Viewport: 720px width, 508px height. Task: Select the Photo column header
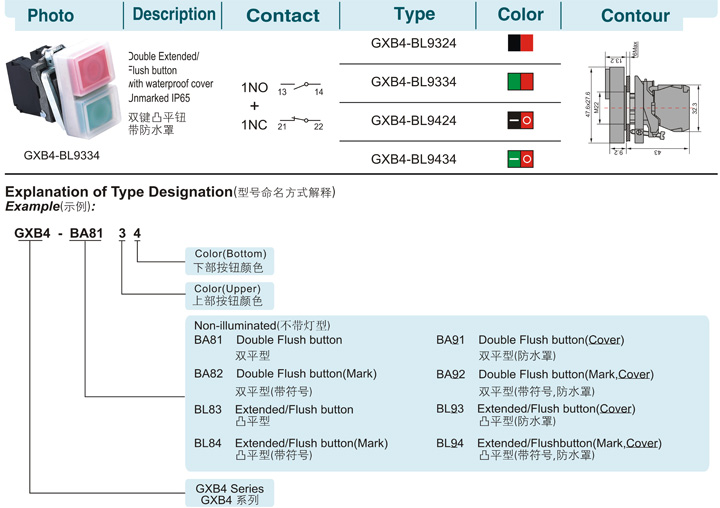click(x=51, y=16)
